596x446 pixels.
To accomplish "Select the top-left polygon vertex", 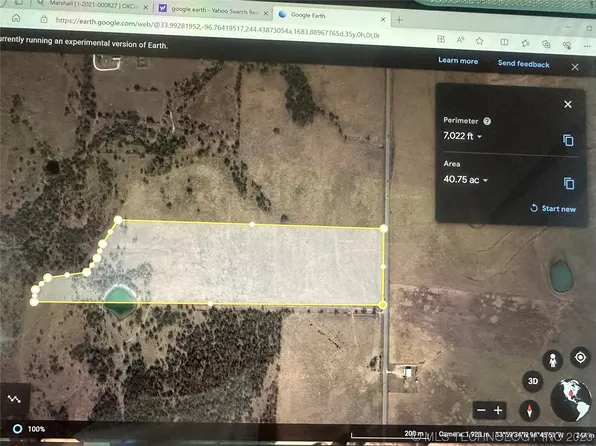I will coord(118,219).
